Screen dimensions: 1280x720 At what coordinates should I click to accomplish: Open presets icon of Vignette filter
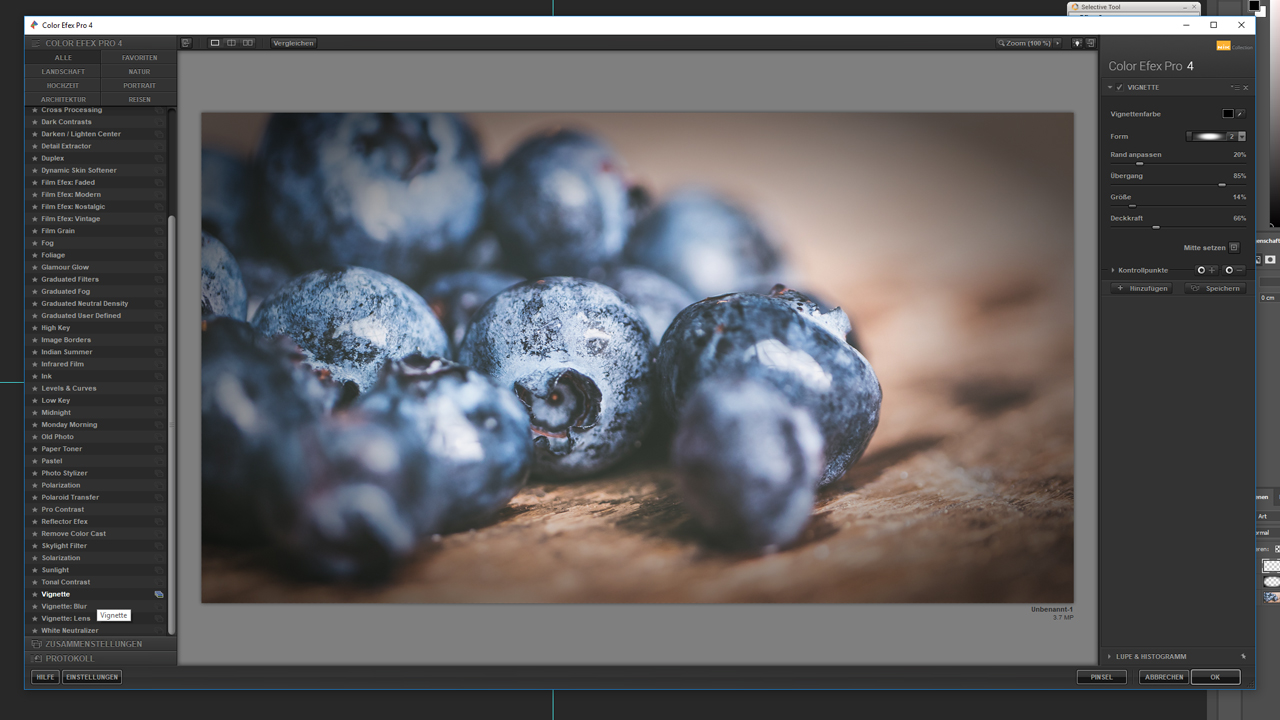(x=159, y=594)
